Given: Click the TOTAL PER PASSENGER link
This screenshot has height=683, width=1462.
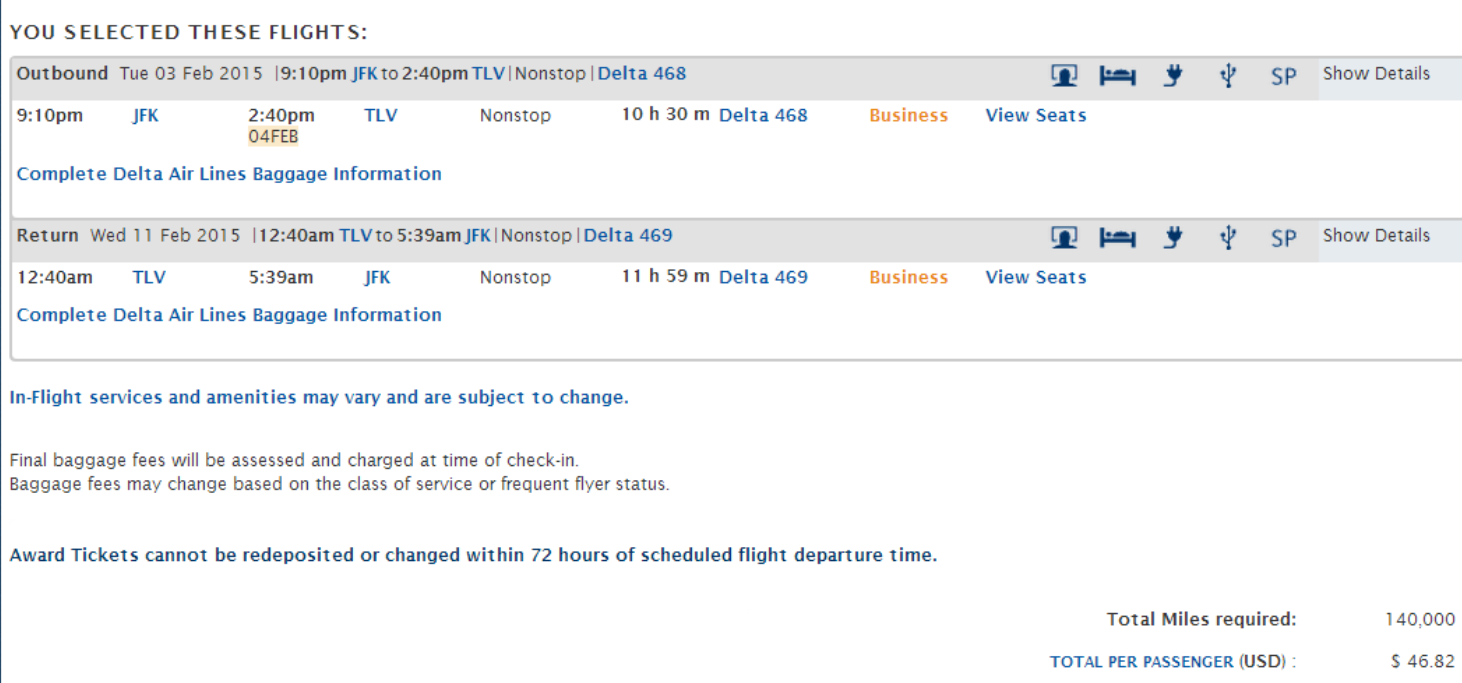Looking at the screenshot, I should (x=1141, y=662).
